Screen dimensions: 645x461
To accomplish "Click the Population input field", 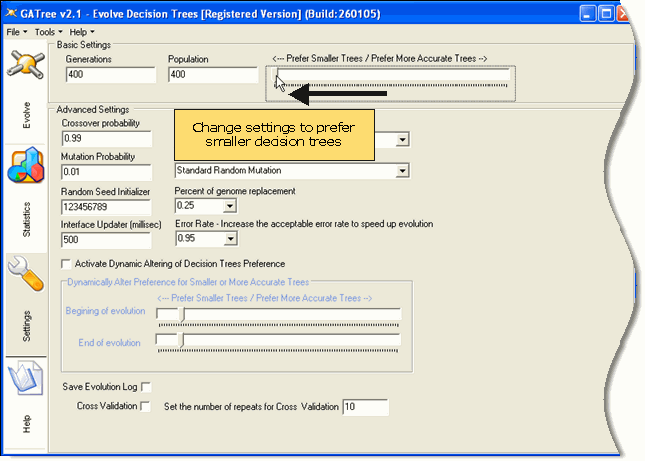I will pos(213,75).
